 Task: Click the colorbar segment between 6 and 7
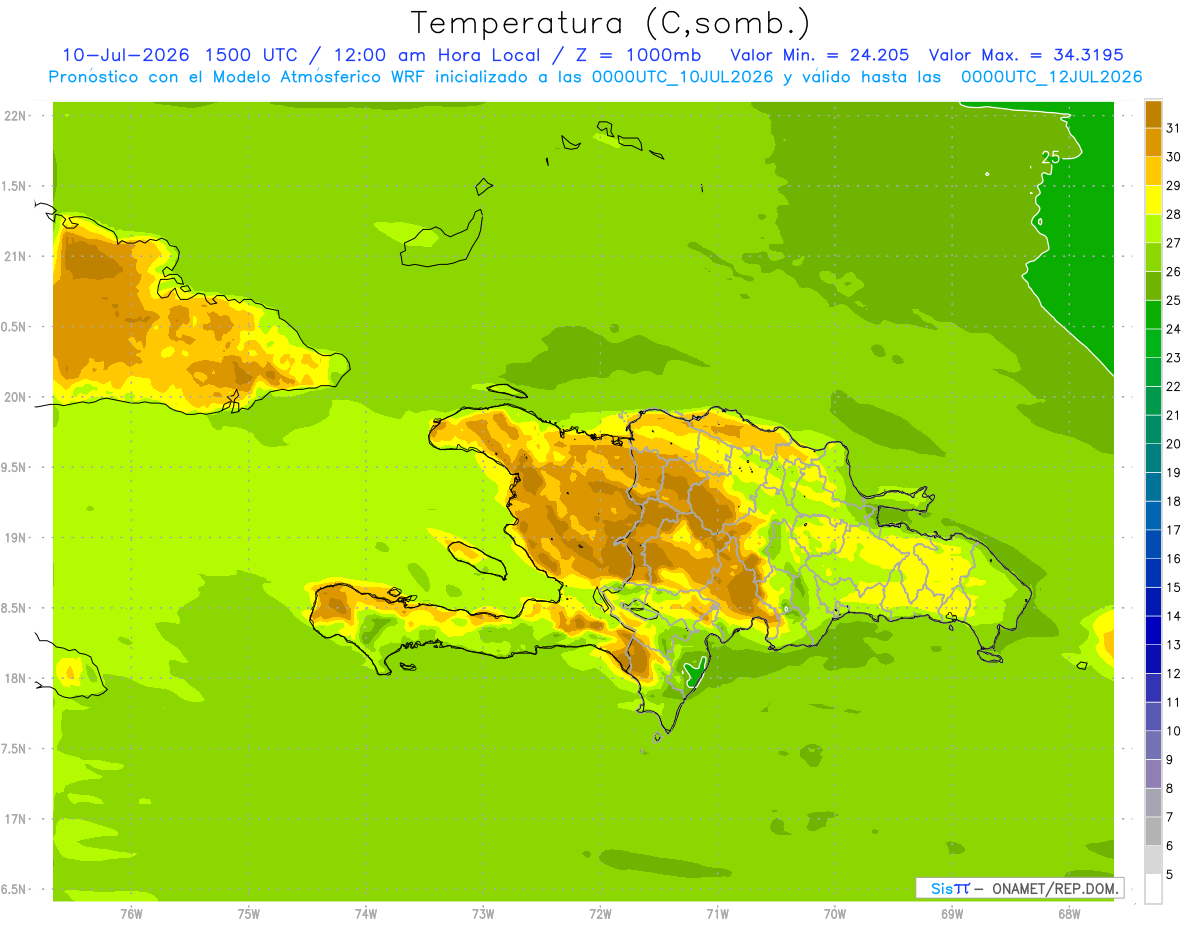(1153, 831)
